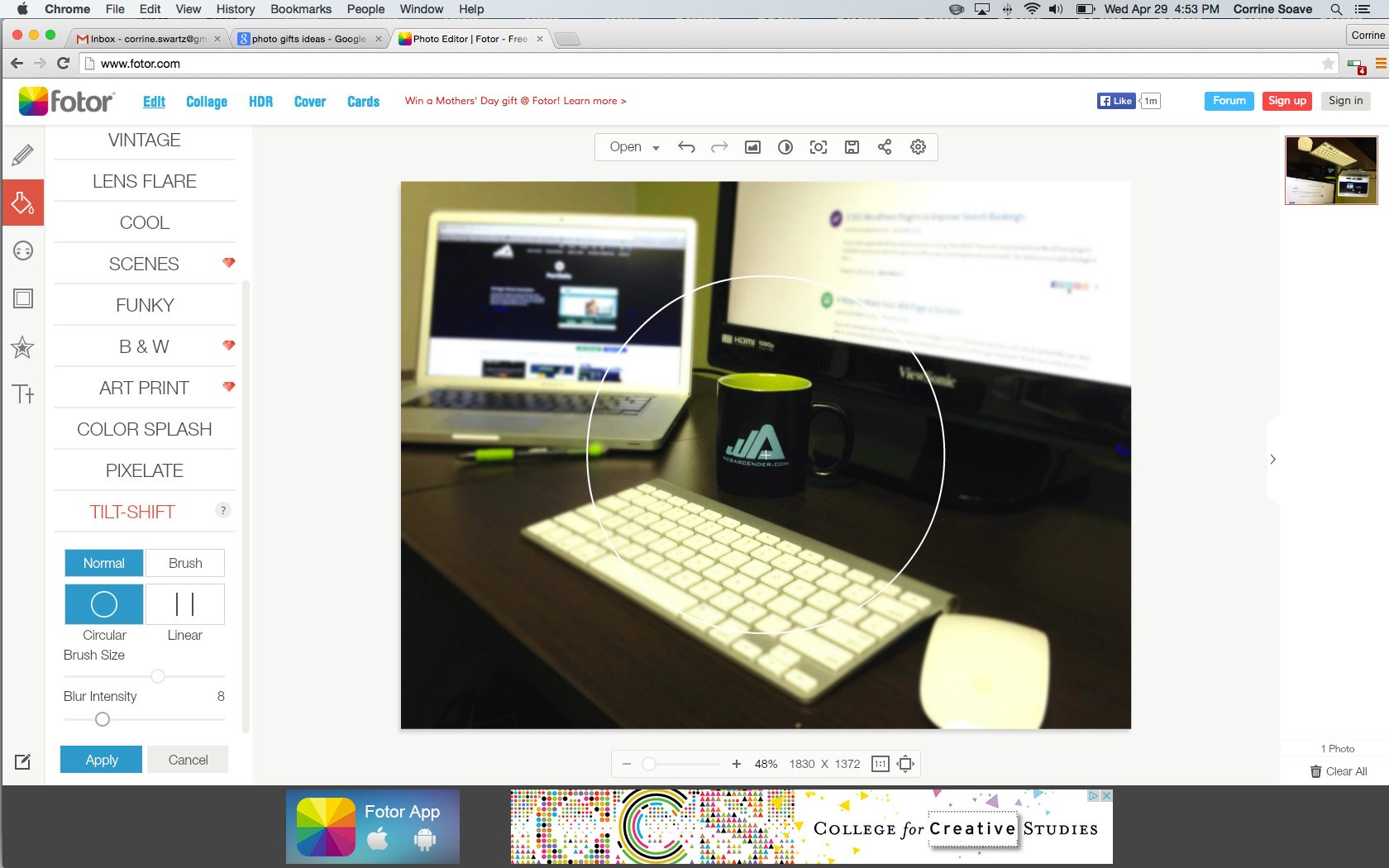The width and height of the screenshot is (1389, 868).
Task: Zoom in with the plus icon
Action: pyautogui.click(x=737, y=764)
